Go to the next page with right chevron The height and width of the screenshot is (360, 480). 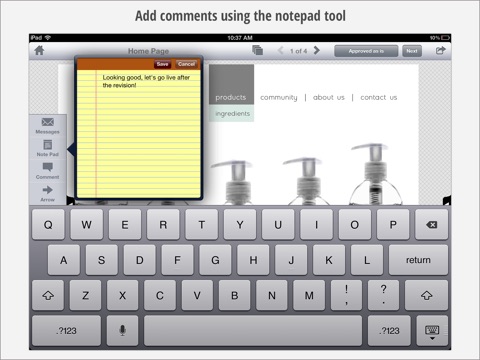tap(317, 51)
